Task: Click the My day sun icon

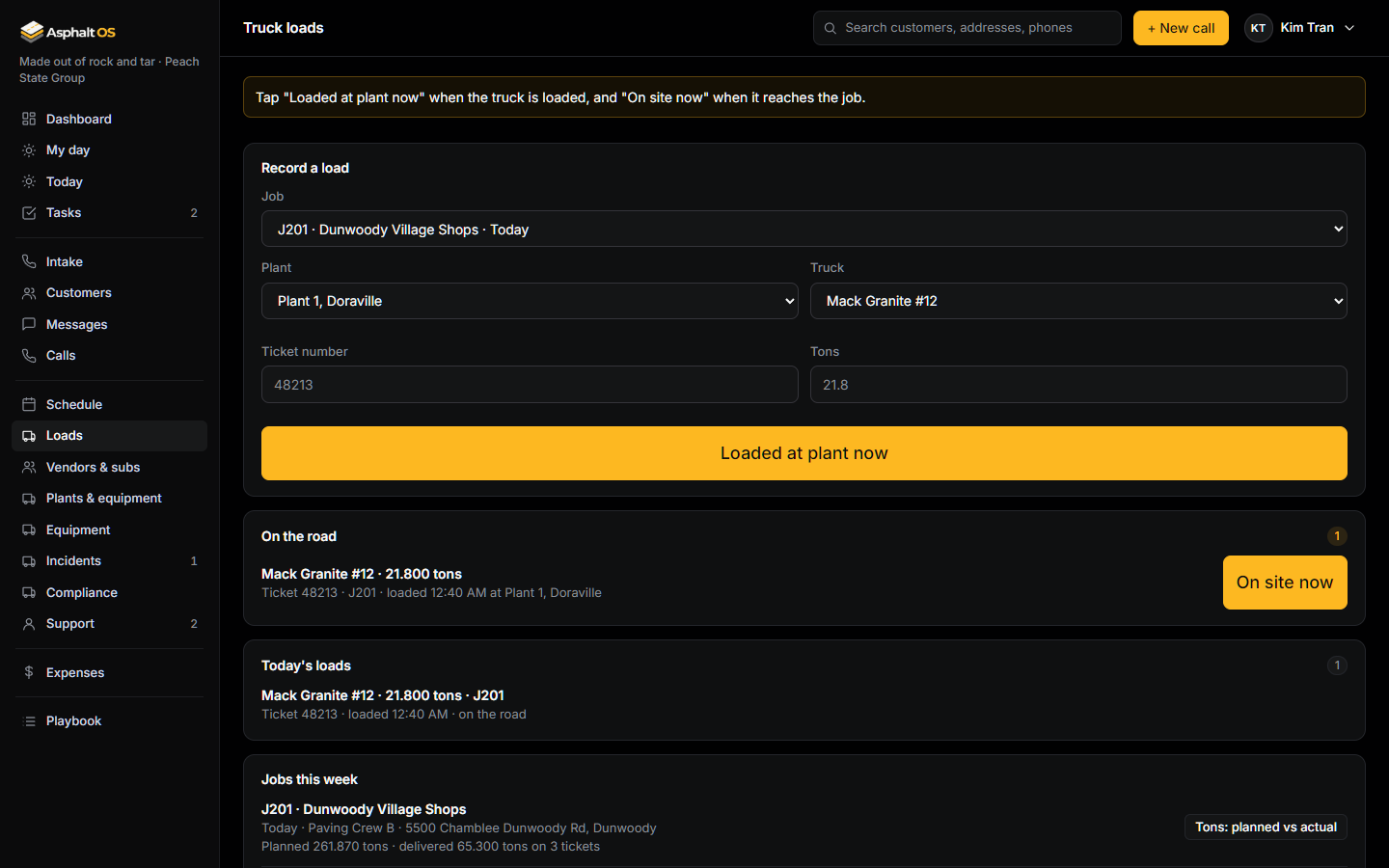Action: point(29,150)
